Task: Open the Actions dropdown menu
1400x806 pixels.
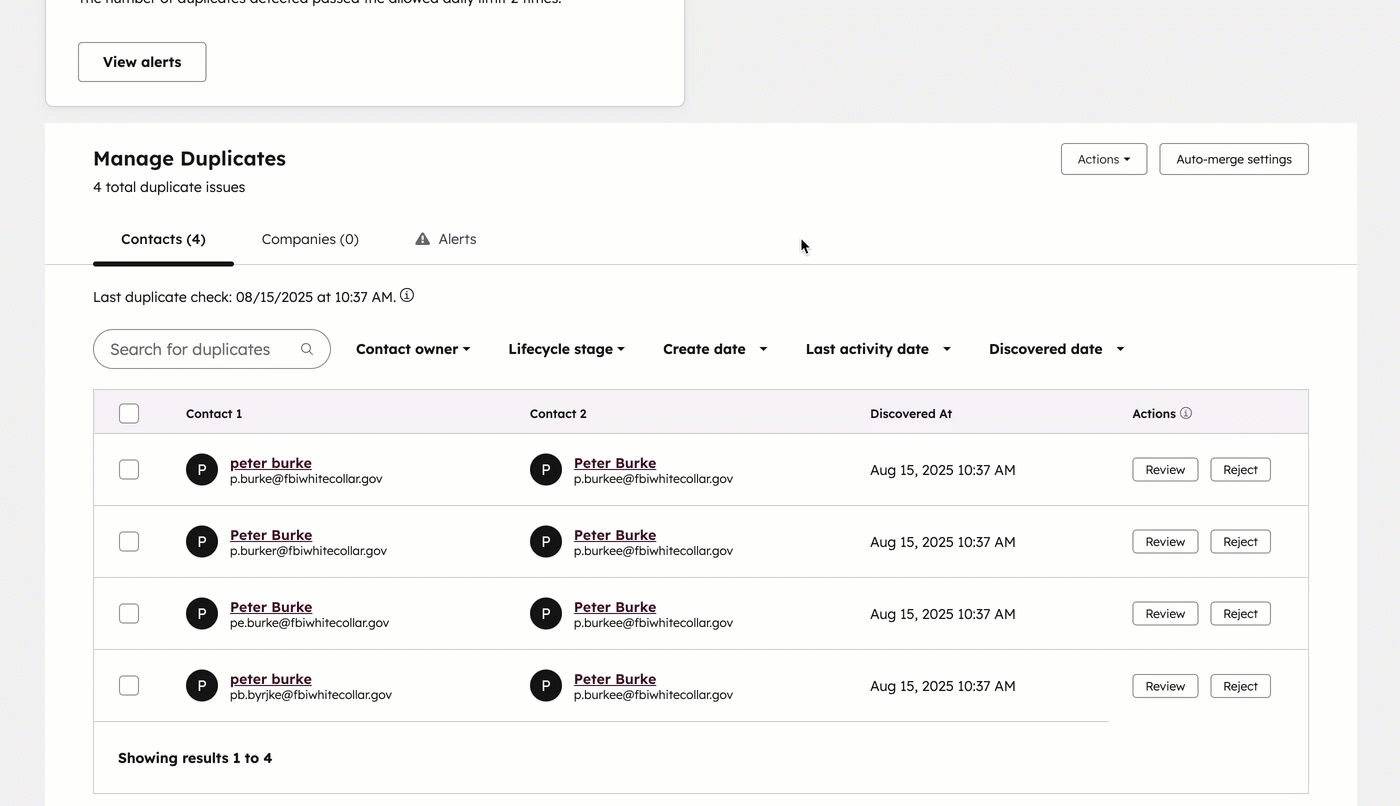Action: coord(1103,158)
